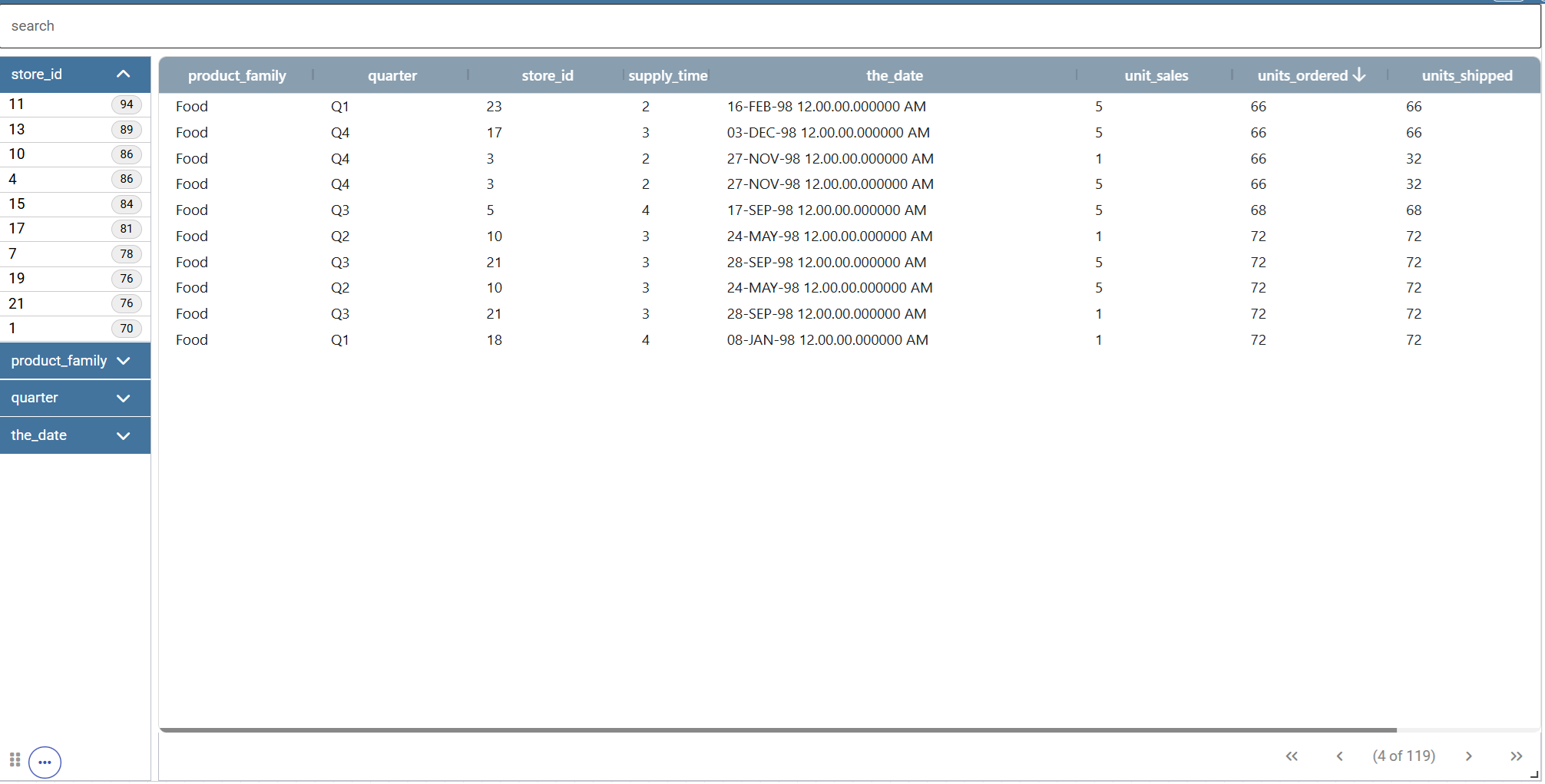Select the date 03-DEC-98 12.00.00.000000 AM

[829, 133]
